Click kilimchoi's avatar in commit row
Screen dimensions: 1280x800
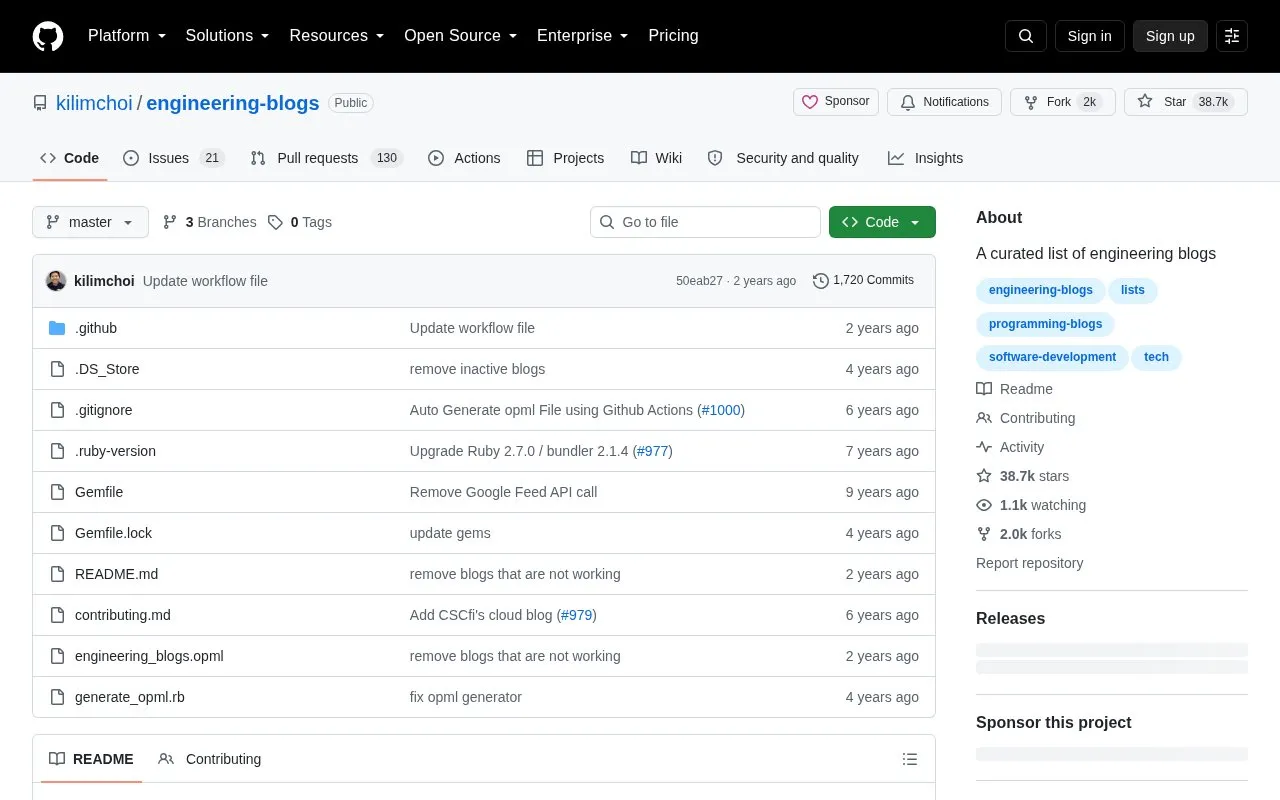[56, 281]
